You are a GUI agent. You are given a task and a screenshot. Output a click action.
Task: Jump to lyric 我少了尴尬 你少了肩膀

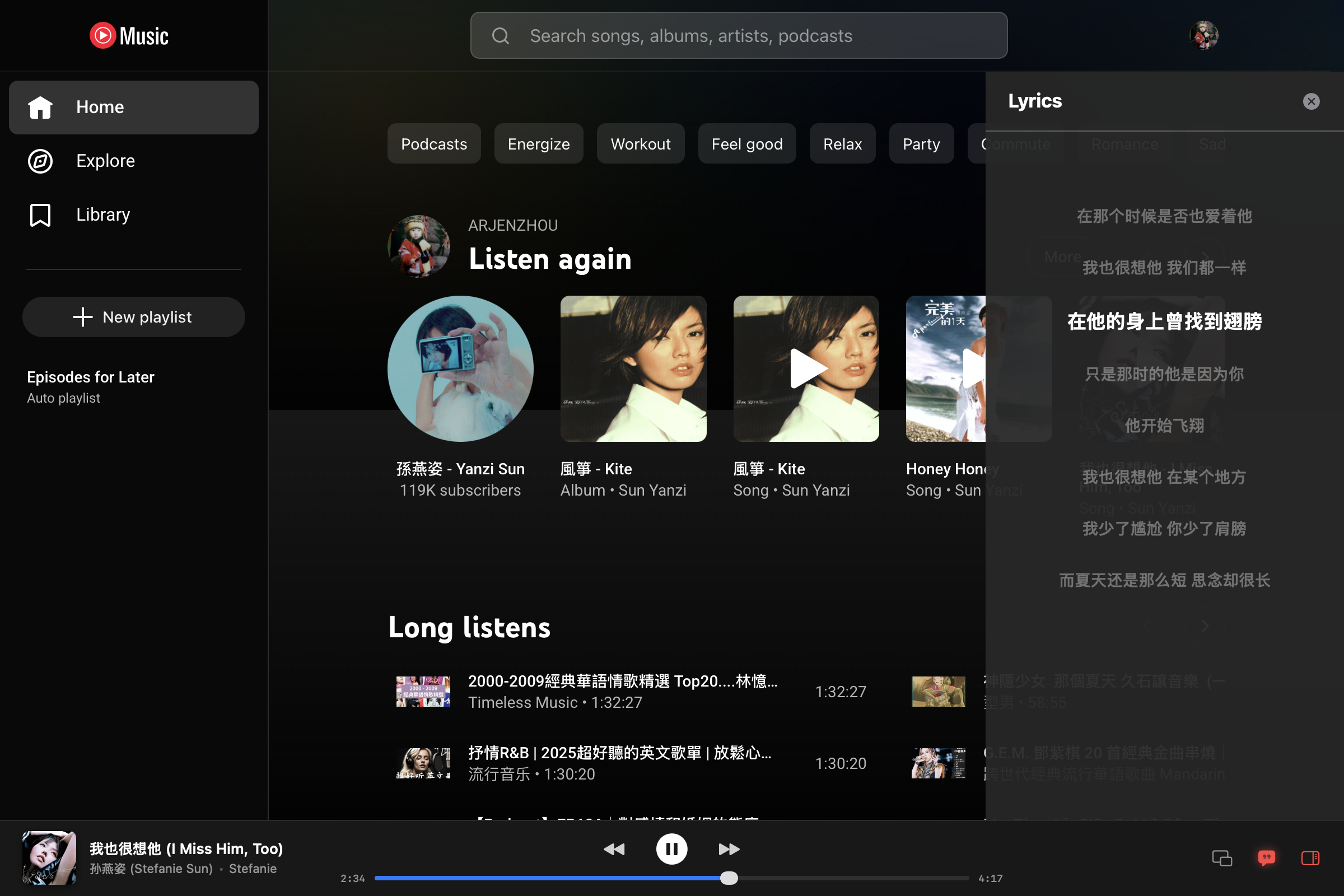pos(1165,529)
